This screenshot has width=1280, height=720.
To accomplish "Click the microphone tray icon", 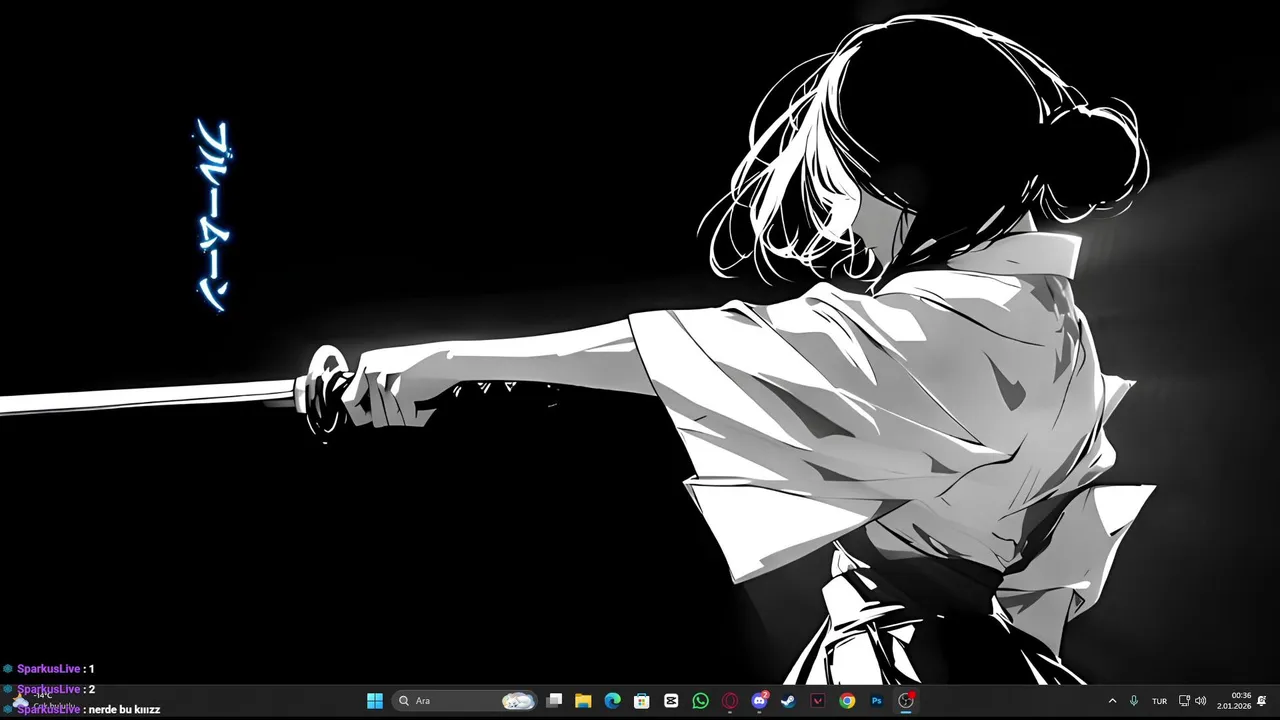I will [1134, 701].
